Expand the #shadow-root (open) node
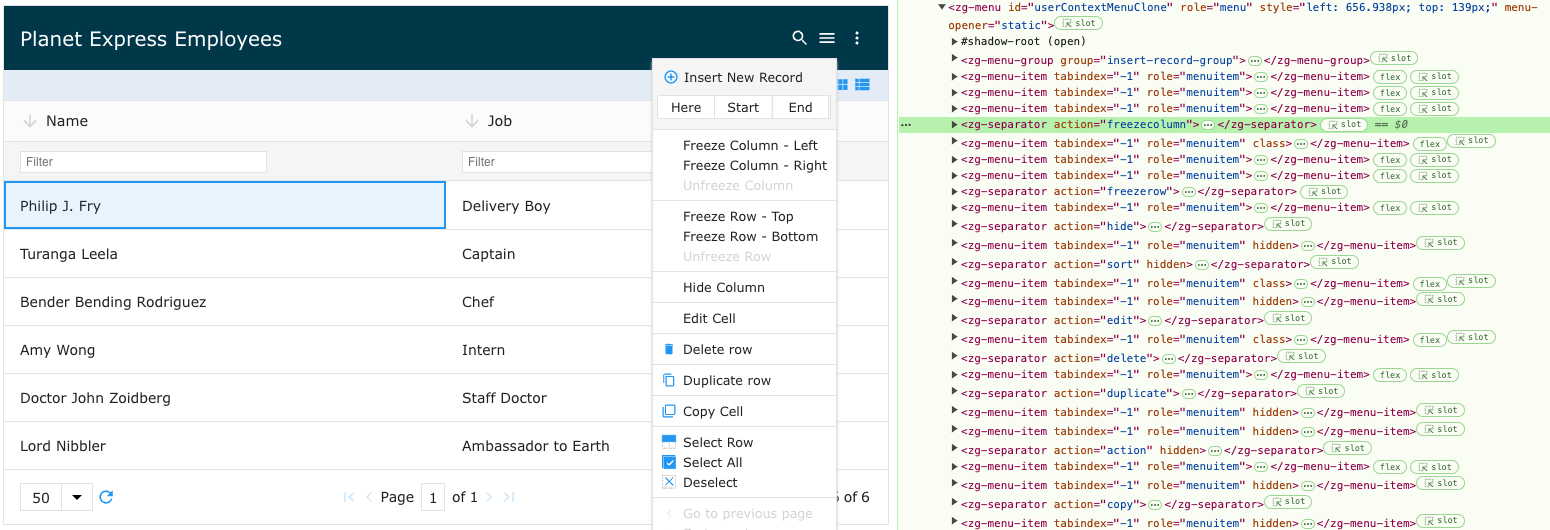The width and height of the screenshot is (1550, 530). coord(955,42)
